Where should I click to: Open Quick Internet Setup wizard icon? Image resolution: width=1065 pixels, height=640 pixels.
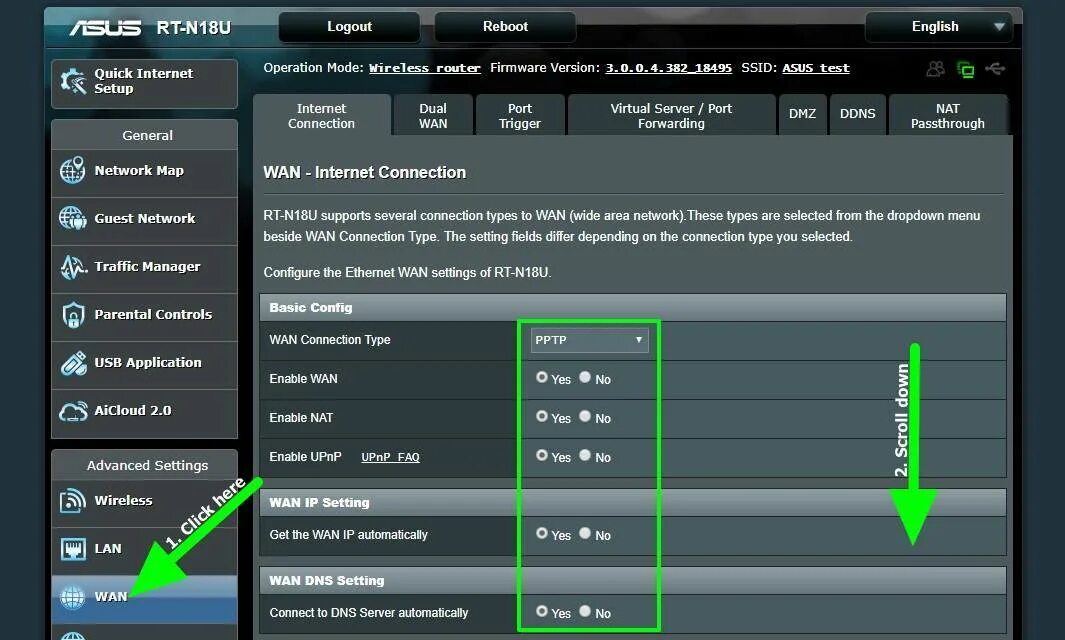coord(73,82)
